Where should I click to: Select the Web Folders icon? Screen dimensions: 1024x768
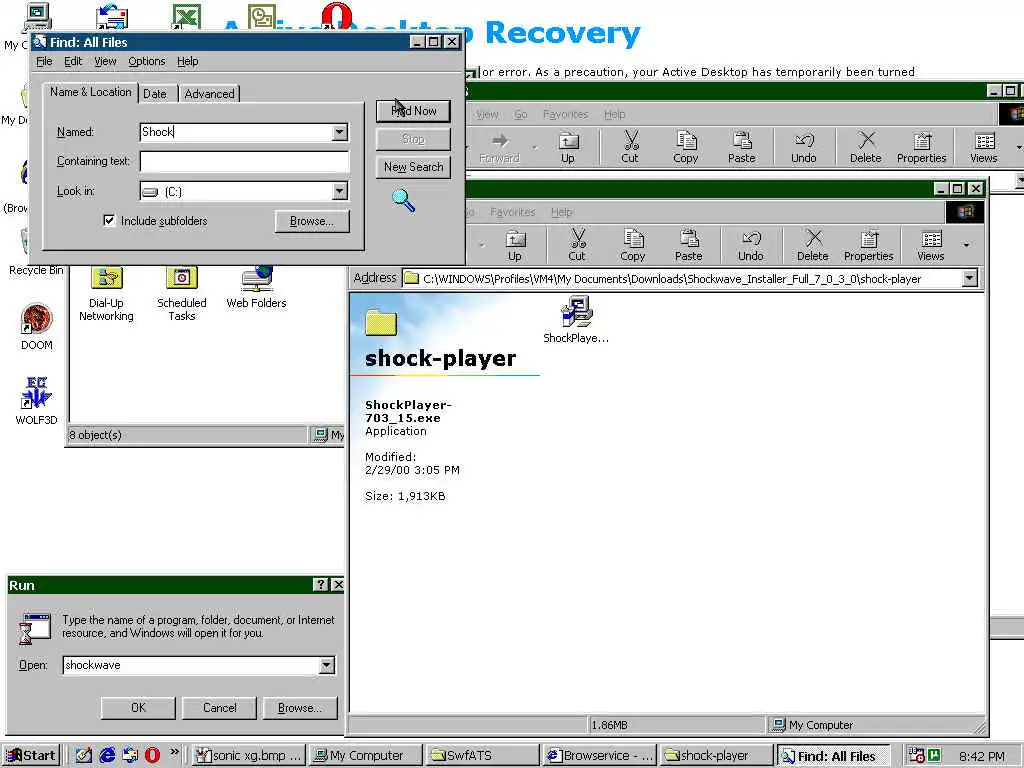256,288
